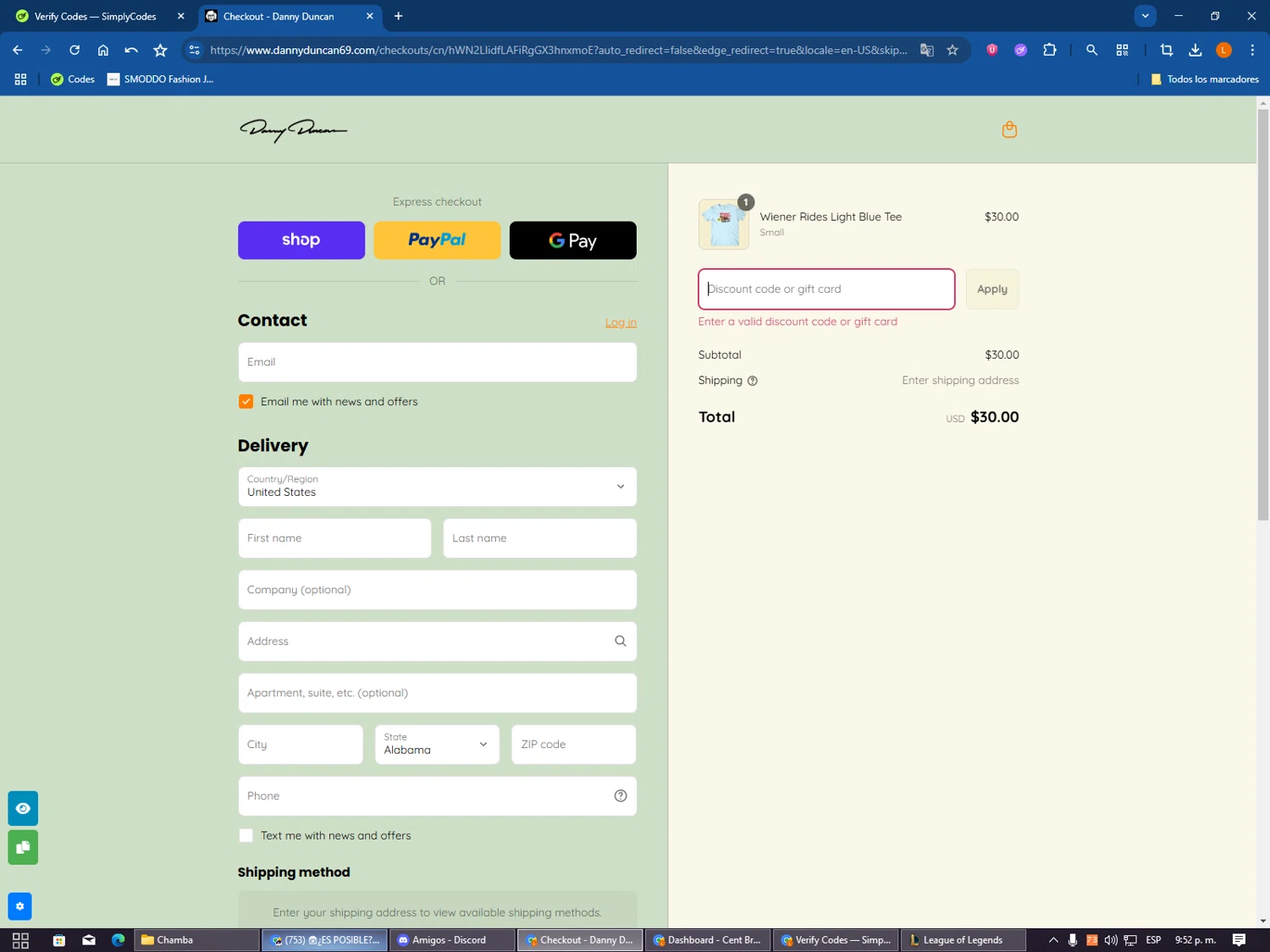Screen dimensions: 1270x952
Task: Expand hidden system tray icons chevron
Action: click(1053, 940)
